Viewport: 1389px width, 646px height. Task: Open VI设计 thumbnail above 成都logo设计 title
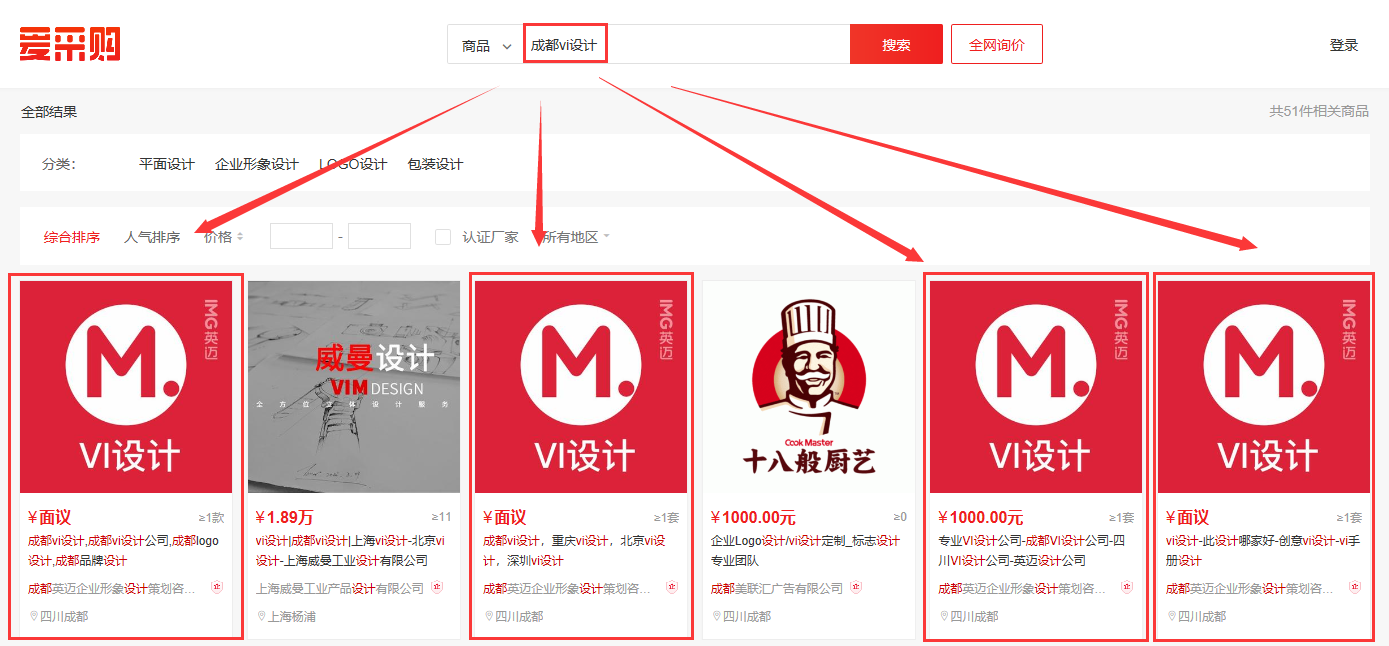pyautogui.click(x=126, y=387)
